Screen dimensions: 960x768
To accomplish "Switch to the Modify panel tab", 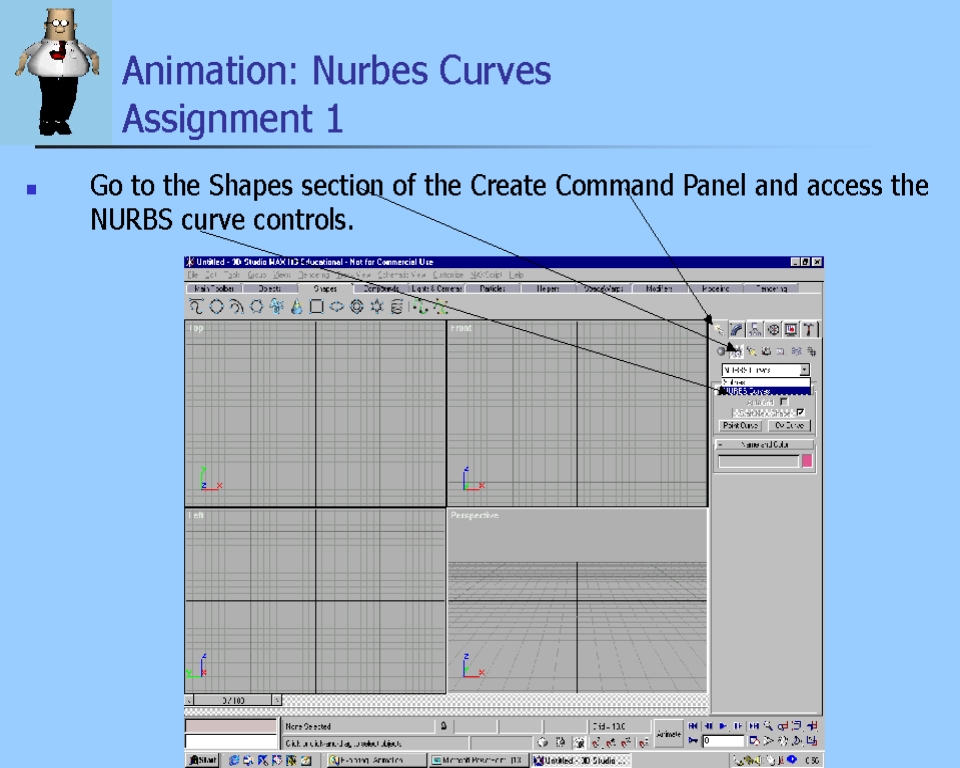I will pos(737,329).
